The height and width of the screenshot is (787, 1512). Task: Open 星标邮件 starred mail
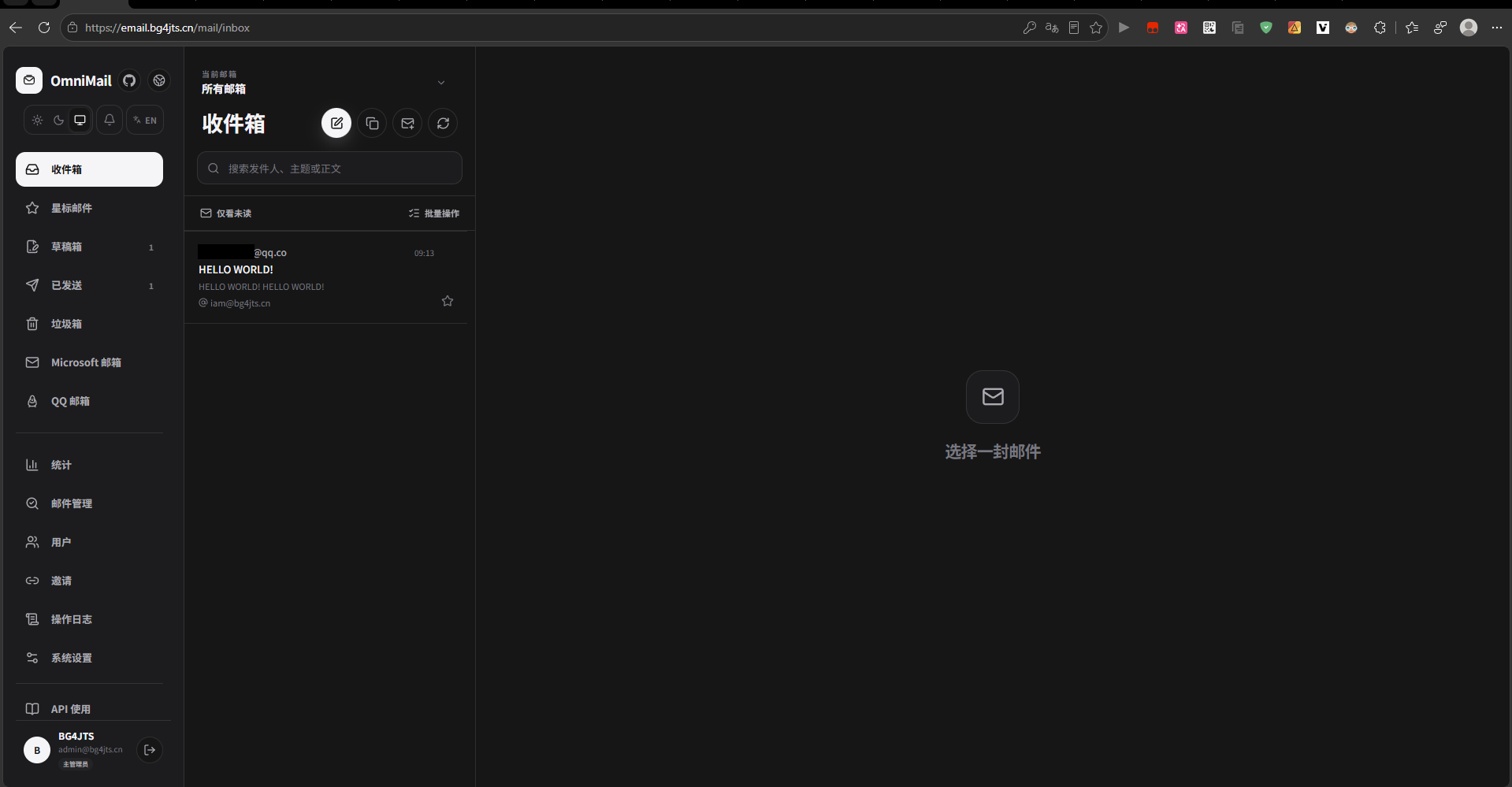coord(89,208)
